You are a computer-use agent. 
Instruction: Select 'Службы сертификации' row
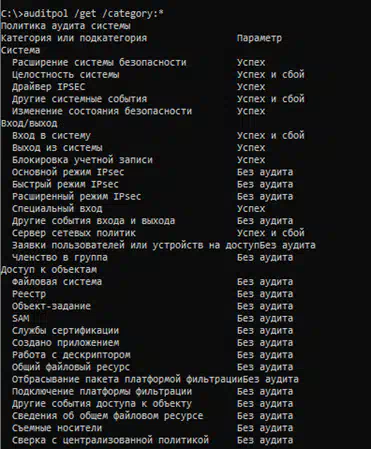[66, 330]
